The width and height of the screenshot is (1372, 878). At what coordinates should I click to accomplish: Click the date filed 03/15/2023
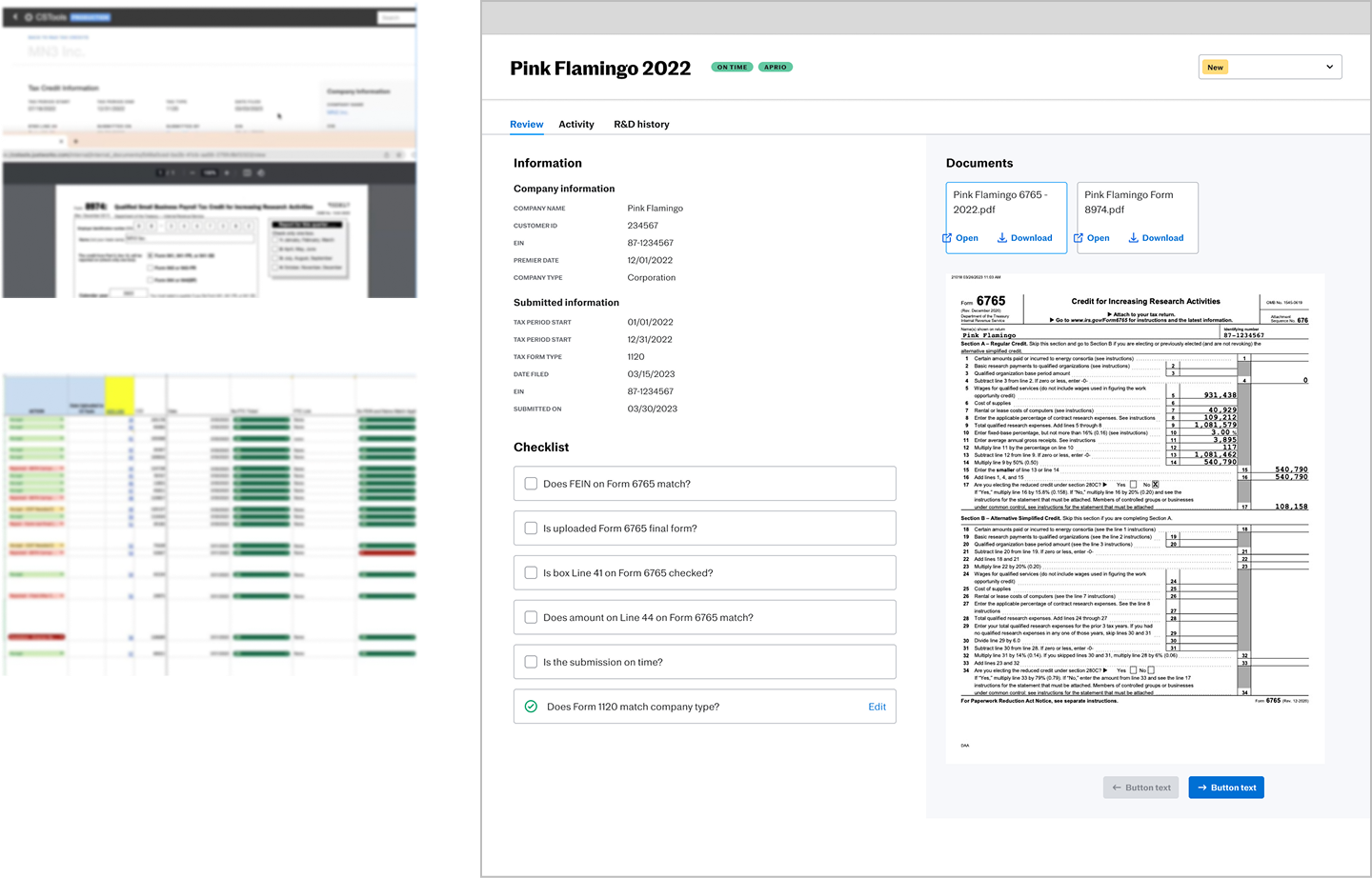pyautogui.click(x=651, y=374)
